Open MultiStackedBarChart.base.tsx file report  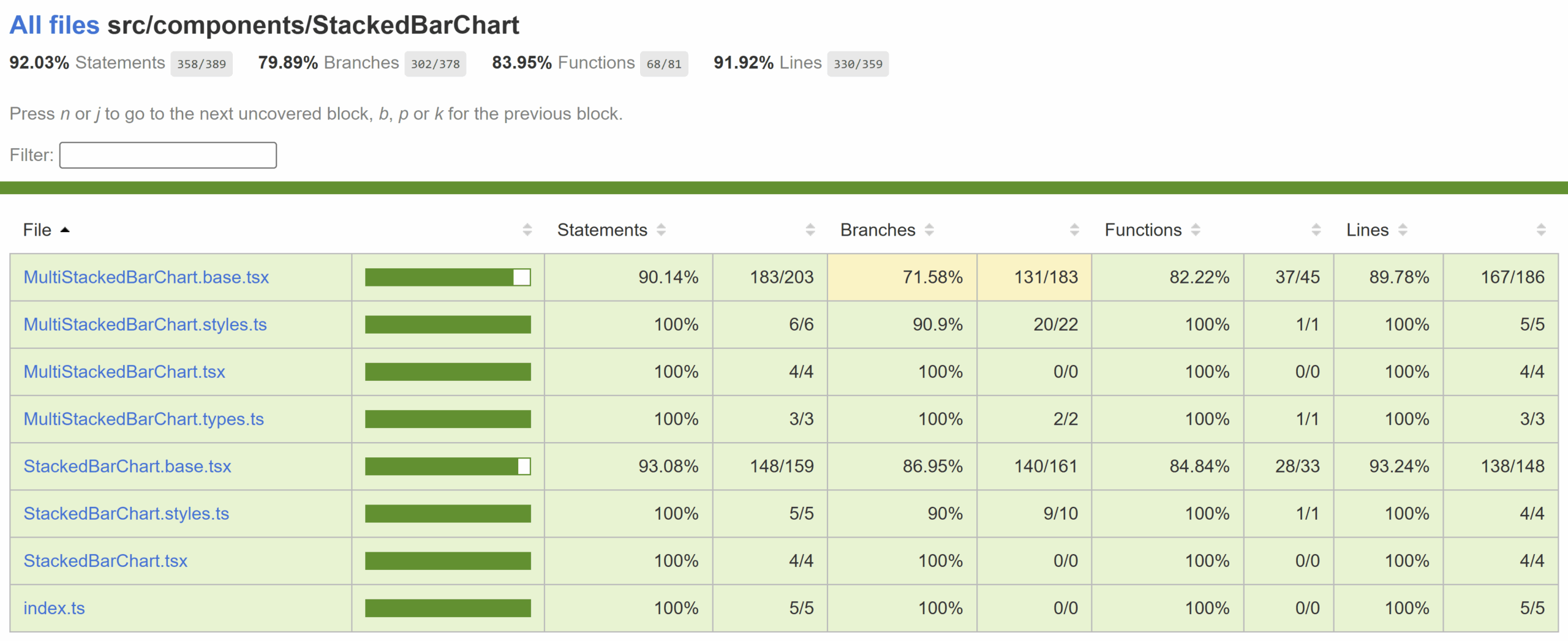(x=146, y=277)
